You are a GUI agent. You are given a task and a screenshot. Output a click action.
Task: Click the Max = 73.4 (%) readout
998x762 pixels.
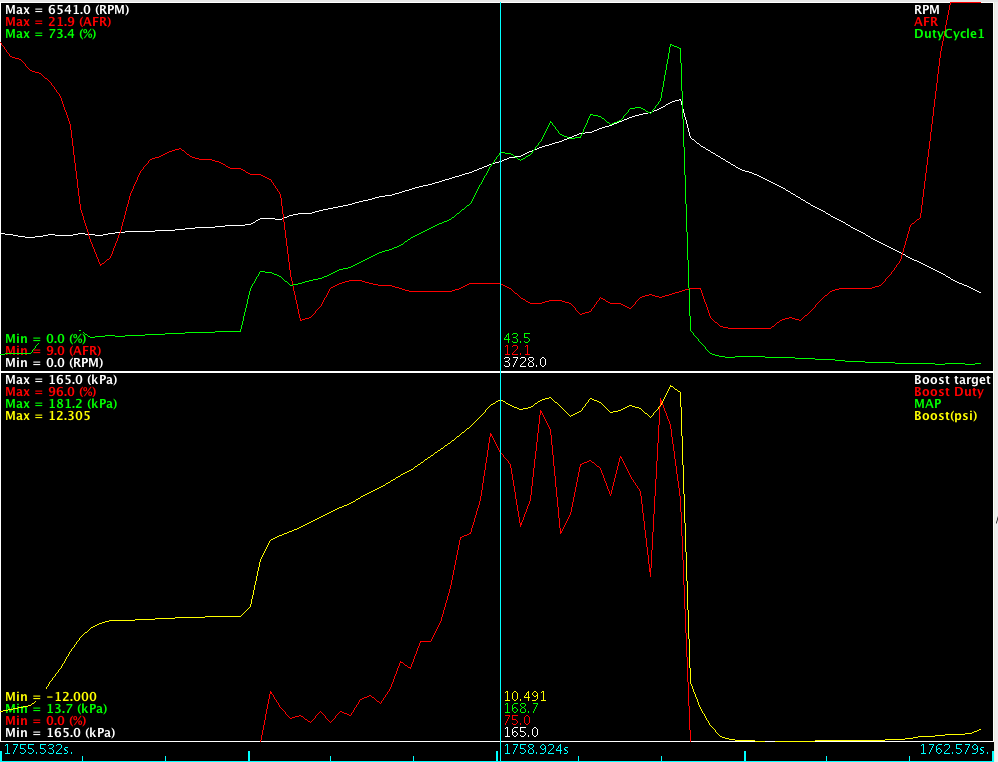click(x=50, y=34)
